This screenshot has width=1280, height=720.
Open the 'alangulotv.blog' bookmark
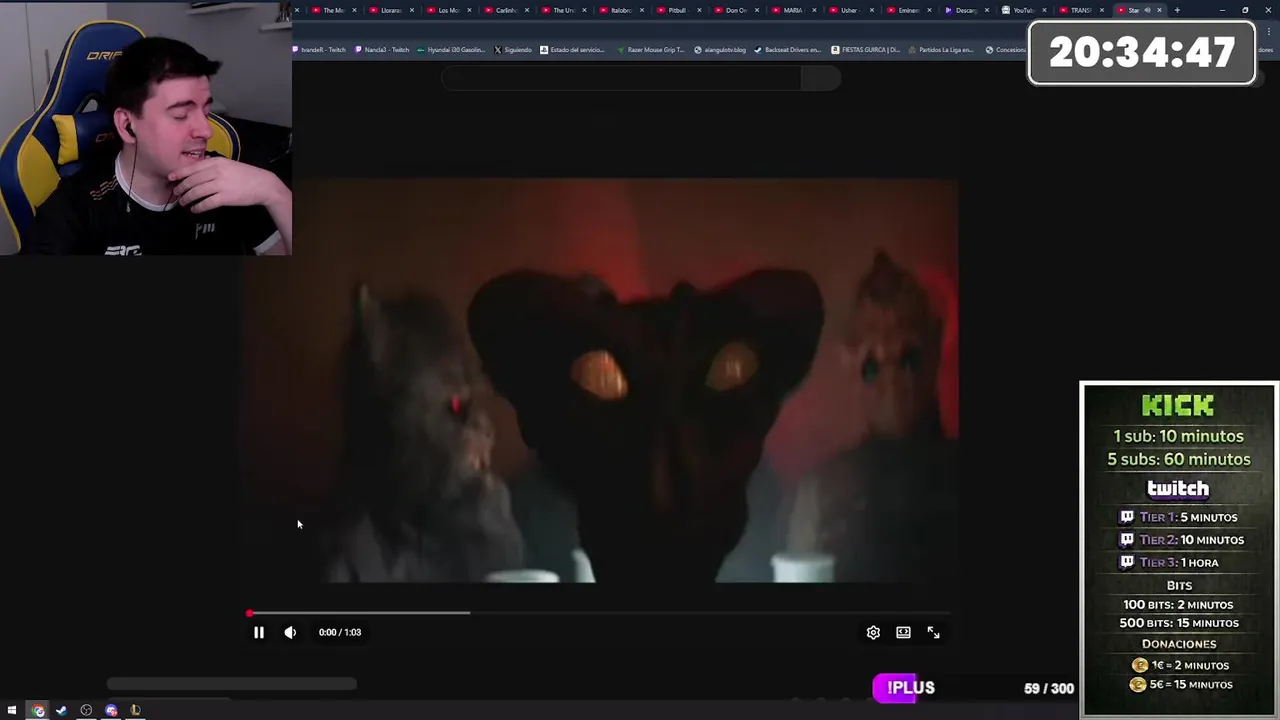[x=720, y=50]
